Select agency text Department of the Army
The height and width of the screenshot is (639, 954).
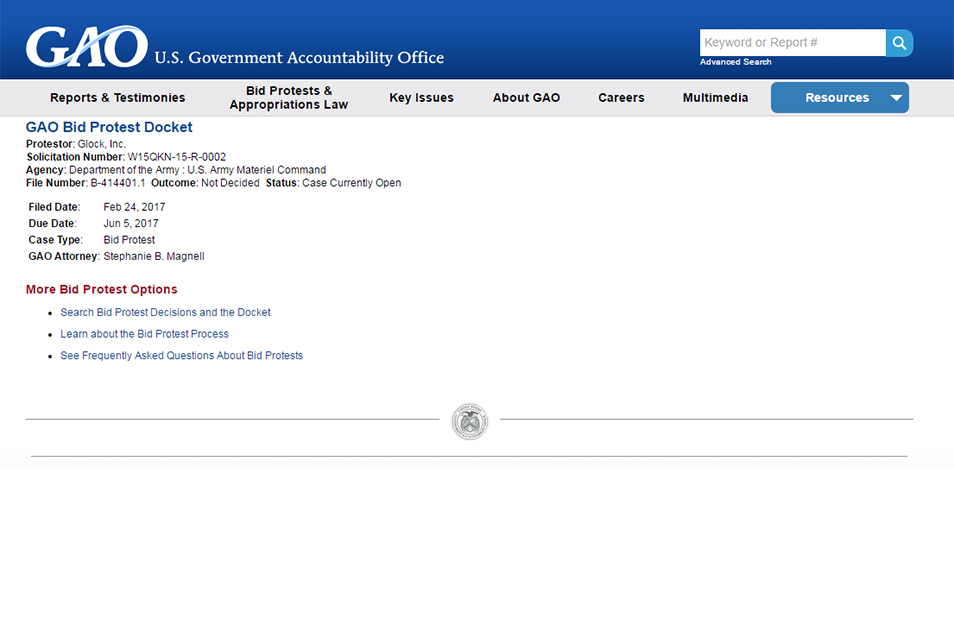click(x=124, y=170)
